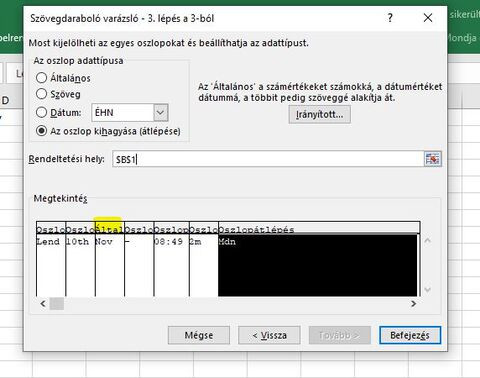
Task: Select the Általános data type radio button
Action: coord(41,78)
